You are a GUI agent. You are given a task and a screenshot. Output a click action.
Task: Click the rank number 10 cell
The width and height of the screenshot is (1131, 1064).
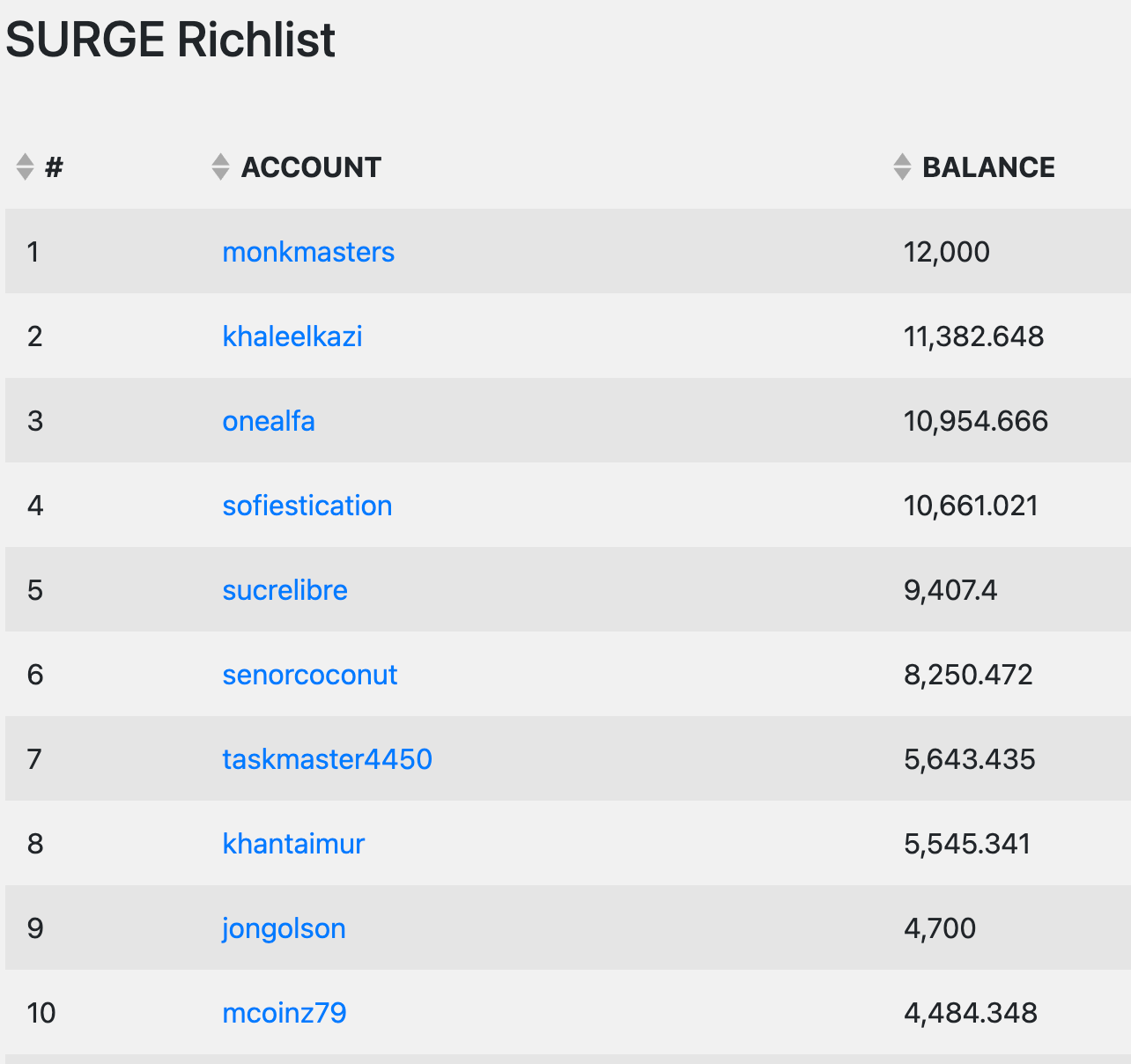[x=41, y=1013]
